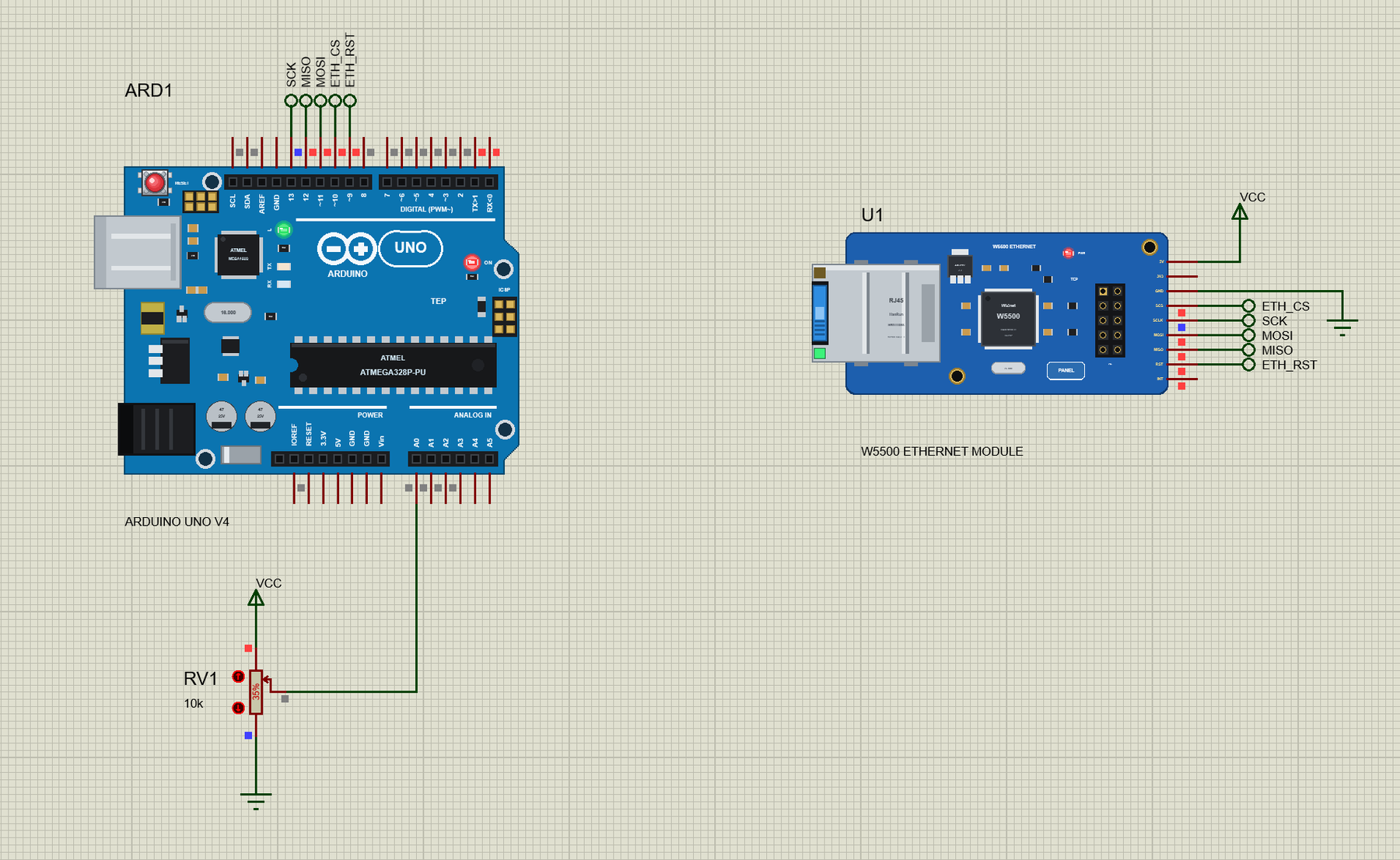Click the green L LED on the Arduino
Screen dimensions: 1400x860
[284, 229]
